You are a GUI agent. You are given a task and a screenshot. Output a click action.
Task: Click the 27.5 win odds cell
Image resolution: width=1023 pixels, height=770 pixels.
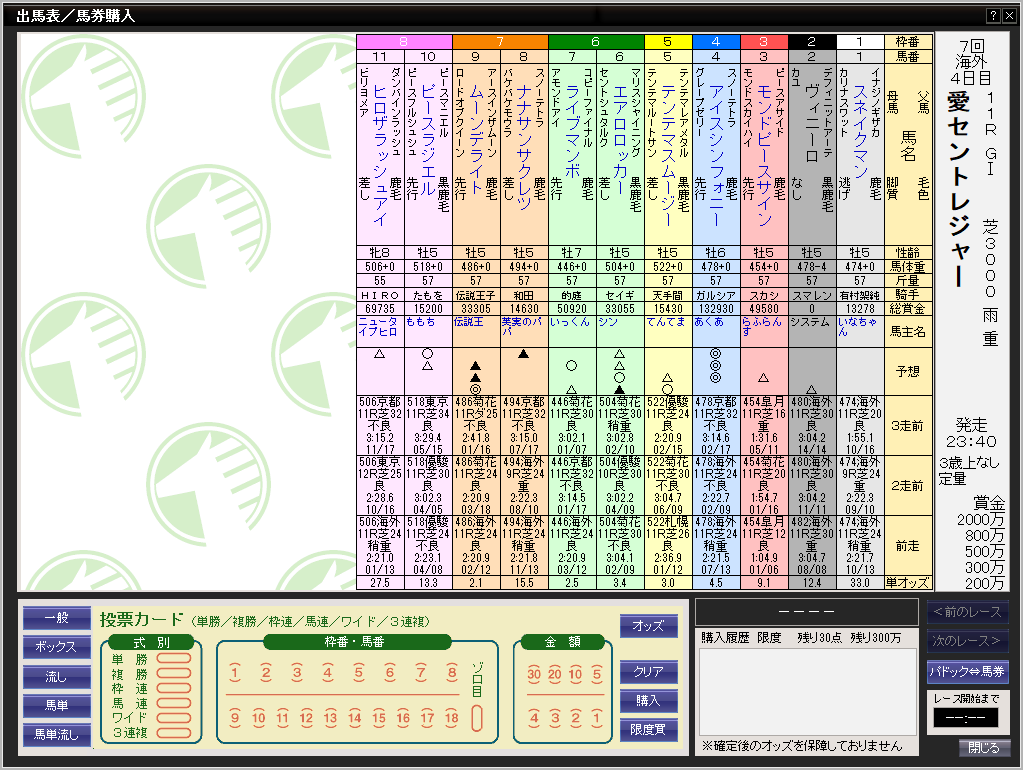pos(380,583)
